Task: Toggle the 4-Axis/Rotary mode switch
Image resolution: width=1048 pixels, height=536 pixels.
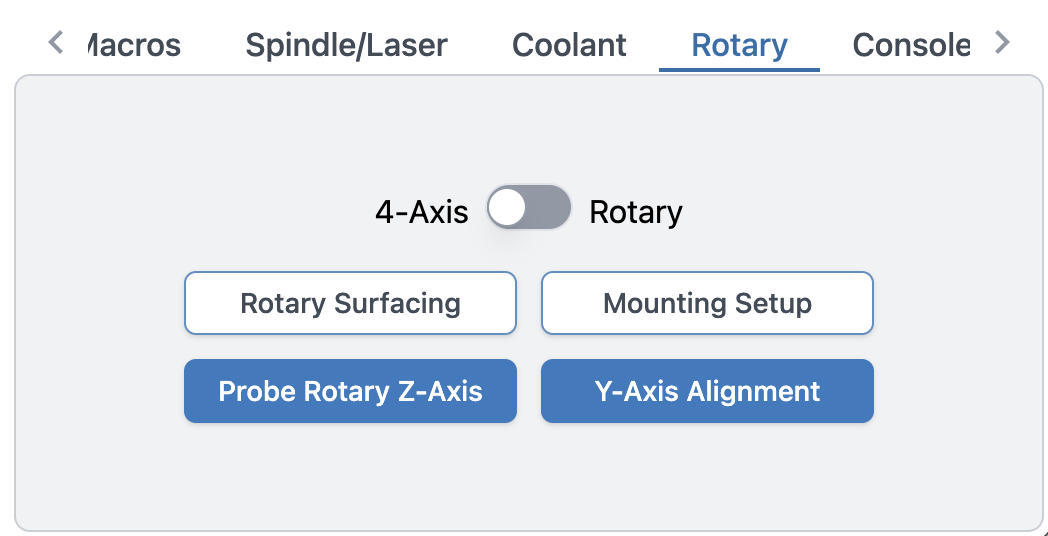Action: coord(529,207)
